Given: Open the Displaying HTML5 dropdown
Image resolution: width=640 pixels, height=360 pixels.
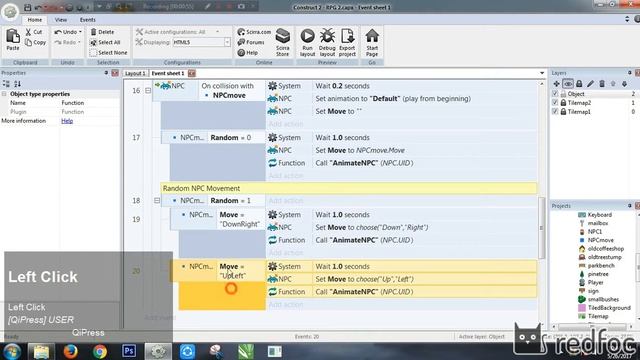Looking at the screenshot, I should coord(227,42).
